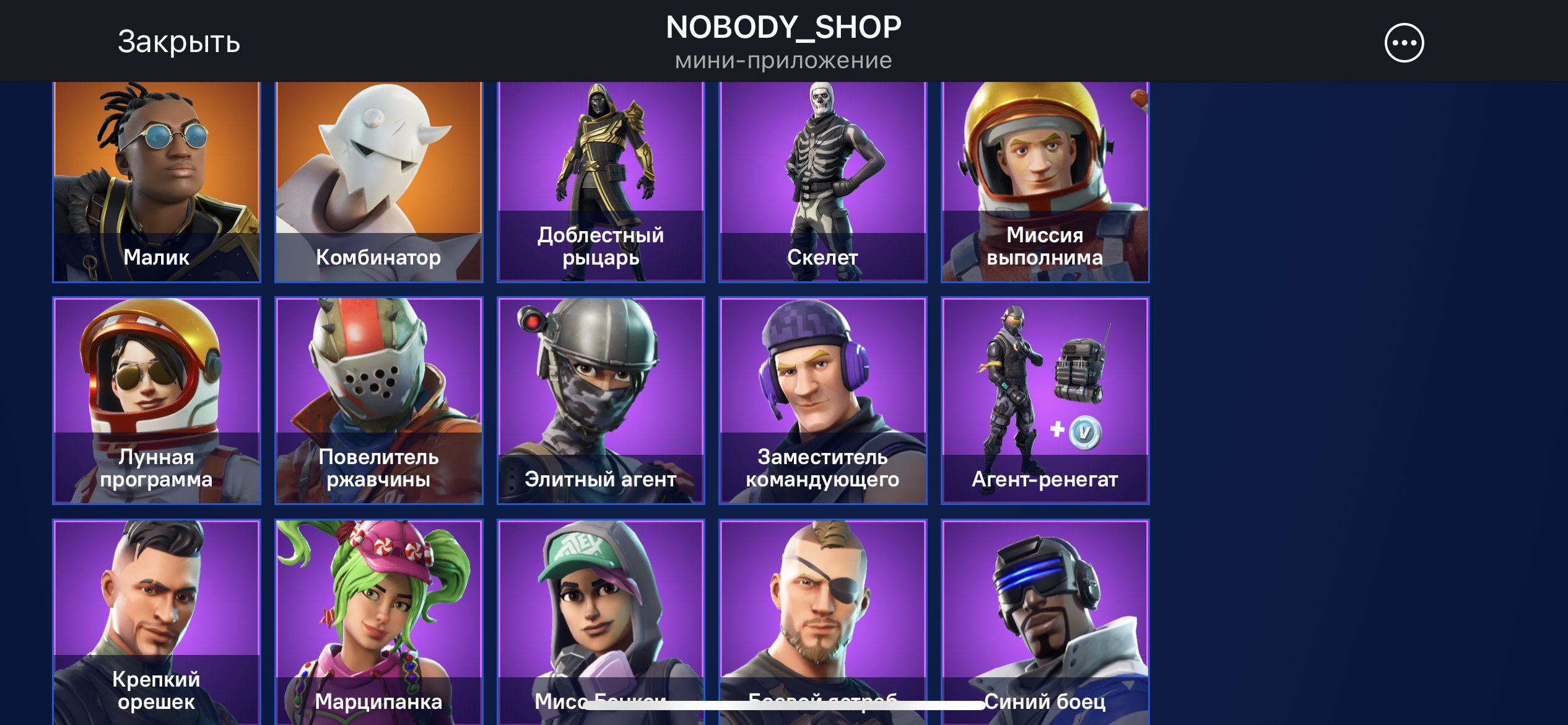Open the Синий боец skin card

click(1045, 622)
